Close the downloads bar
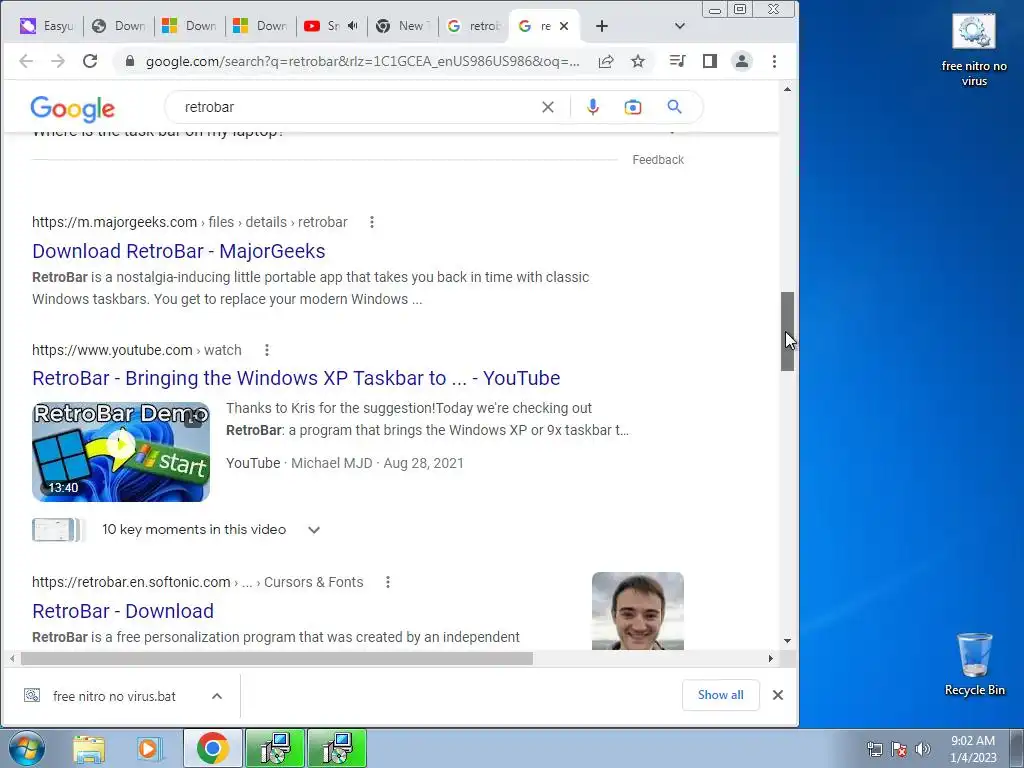The height and width of the screenshot is (768, 1024). [x=778, y=695]
